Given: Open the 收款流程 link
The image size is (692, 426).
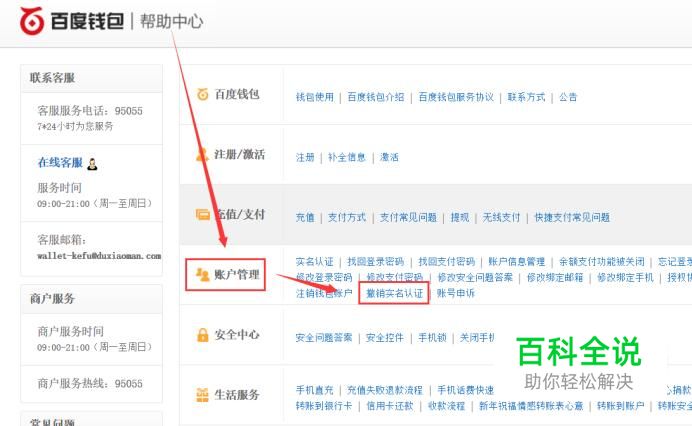Looking at the screenshot, I should (446, 406).
